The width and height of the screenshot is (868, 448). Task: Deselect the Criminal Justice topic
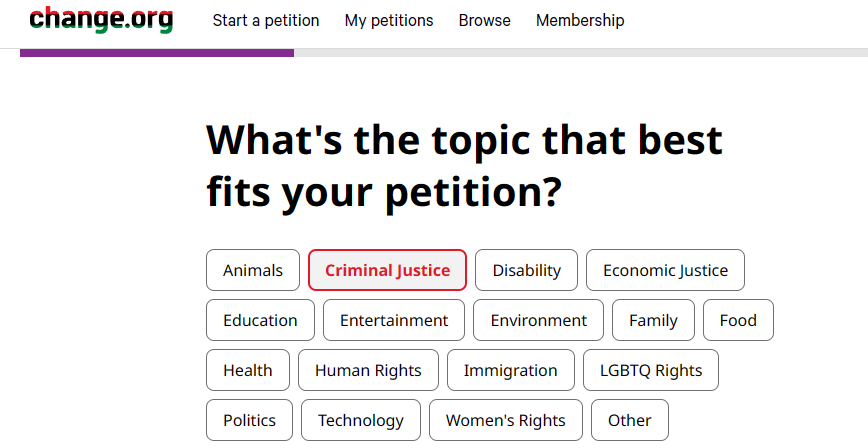387,270
